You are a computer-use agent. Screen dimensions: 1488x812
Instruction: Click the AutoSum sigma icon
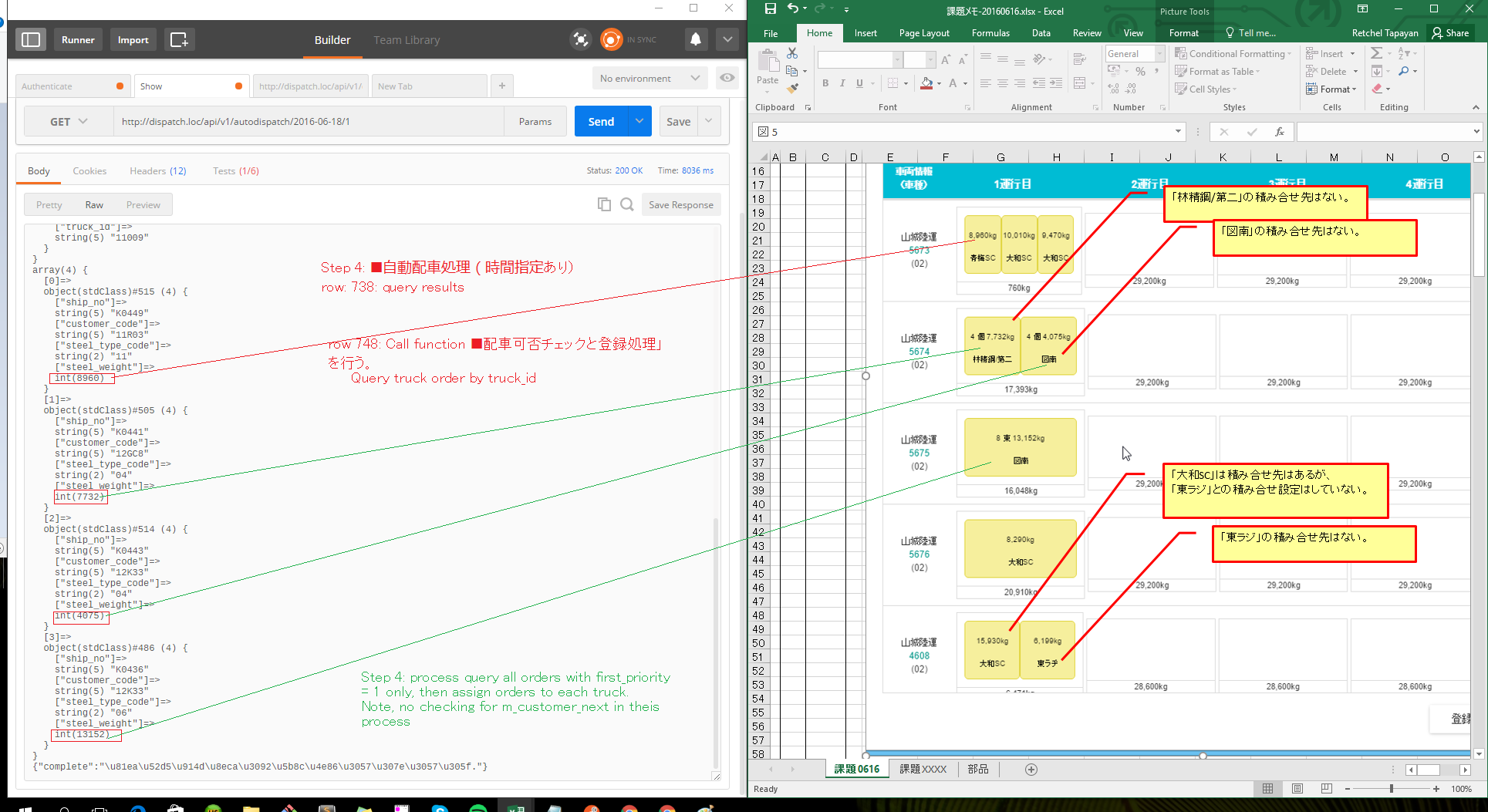tap(1377, 53)
